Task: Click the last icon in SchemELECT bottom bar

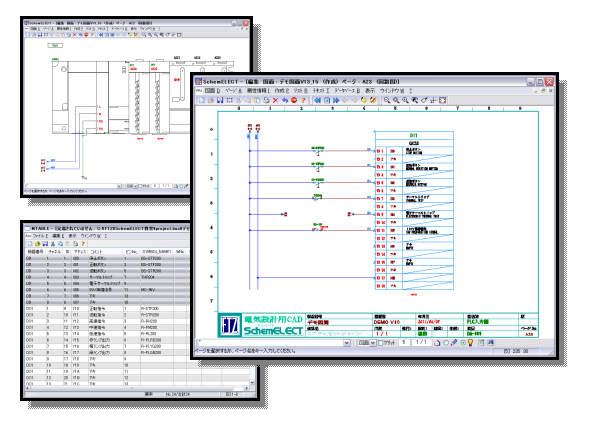Action: (491, 342)
